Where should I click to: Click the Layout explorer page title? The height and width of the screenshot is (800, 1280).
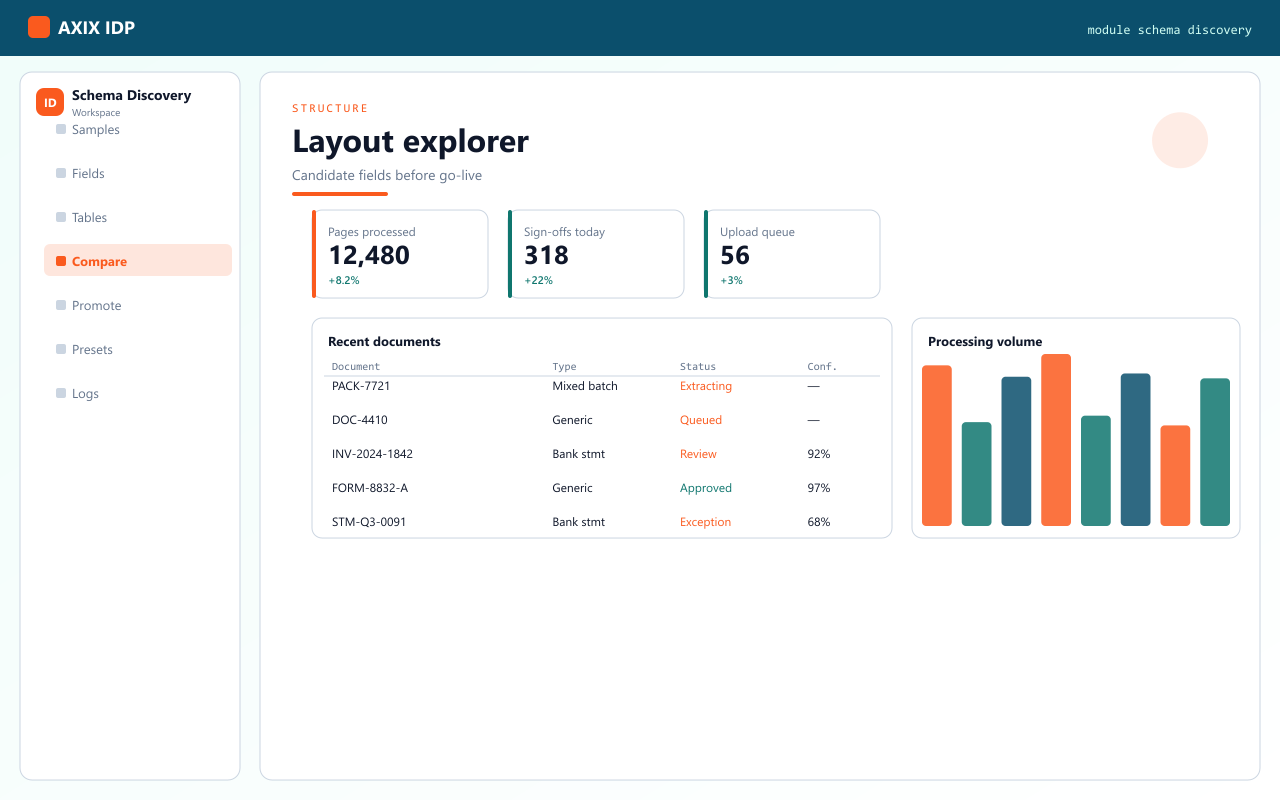[410, 141]
